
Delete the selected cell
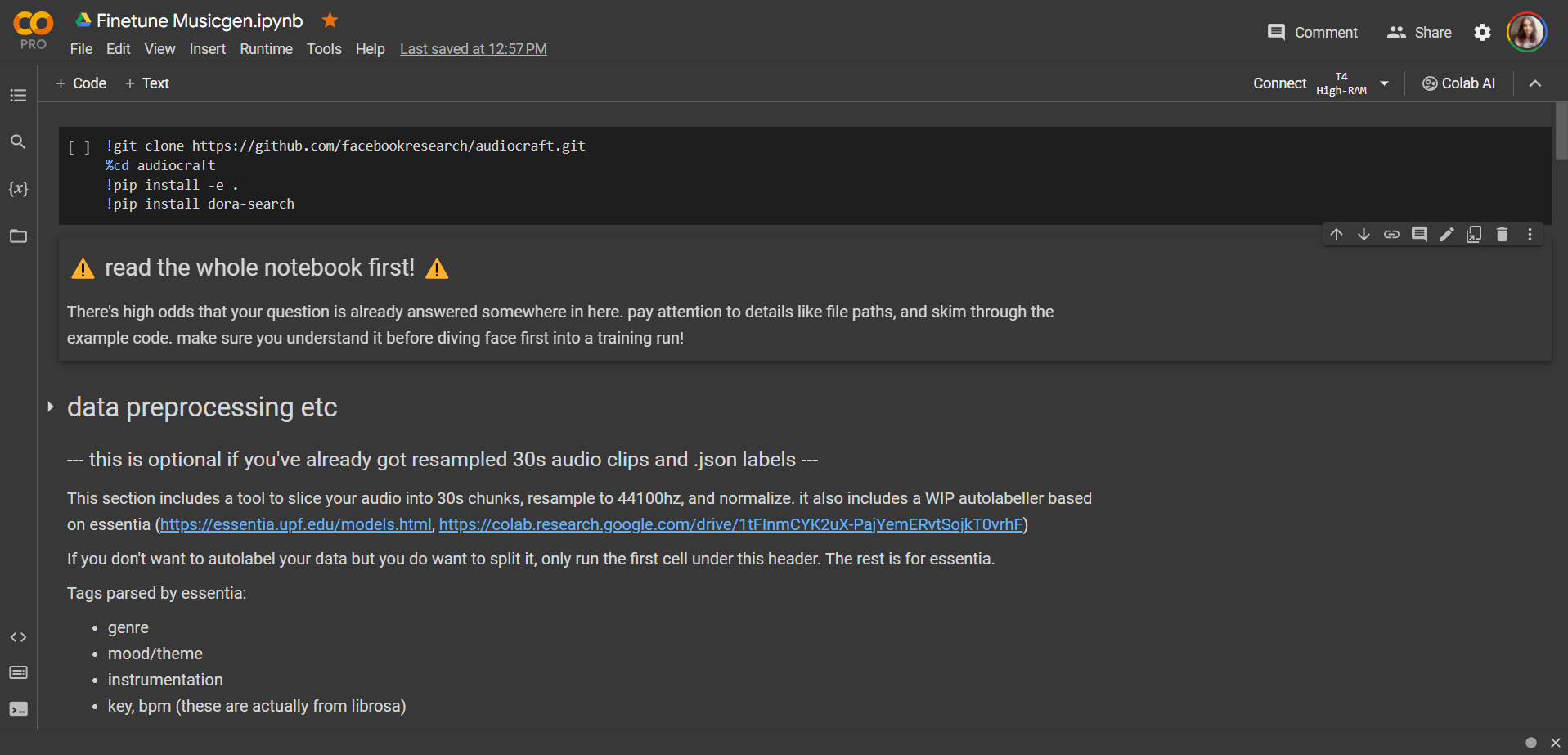tap(1502, 235)
